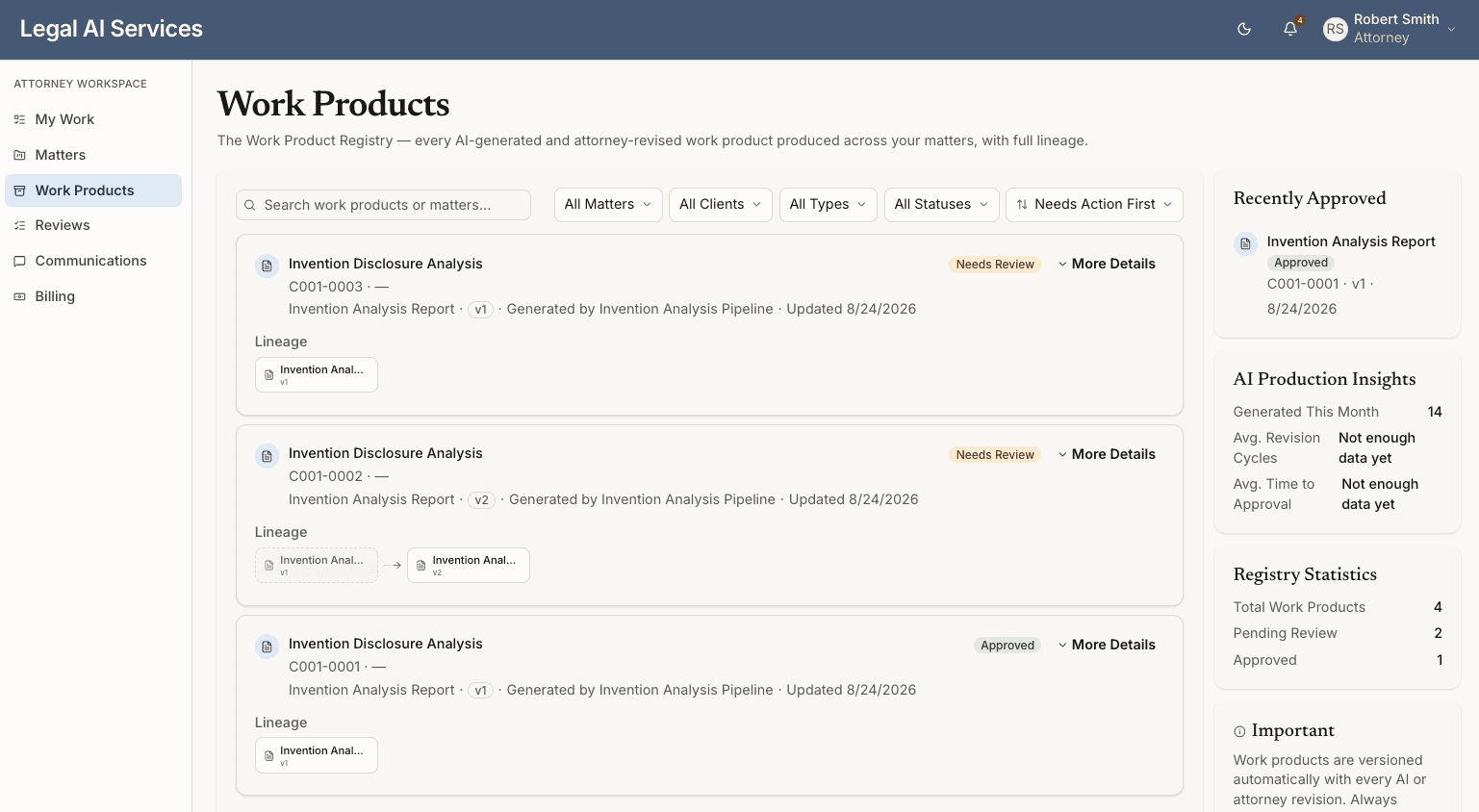Expand More Details for C001-0002
Screen dimensions: 1479x812
[1107, 454]
